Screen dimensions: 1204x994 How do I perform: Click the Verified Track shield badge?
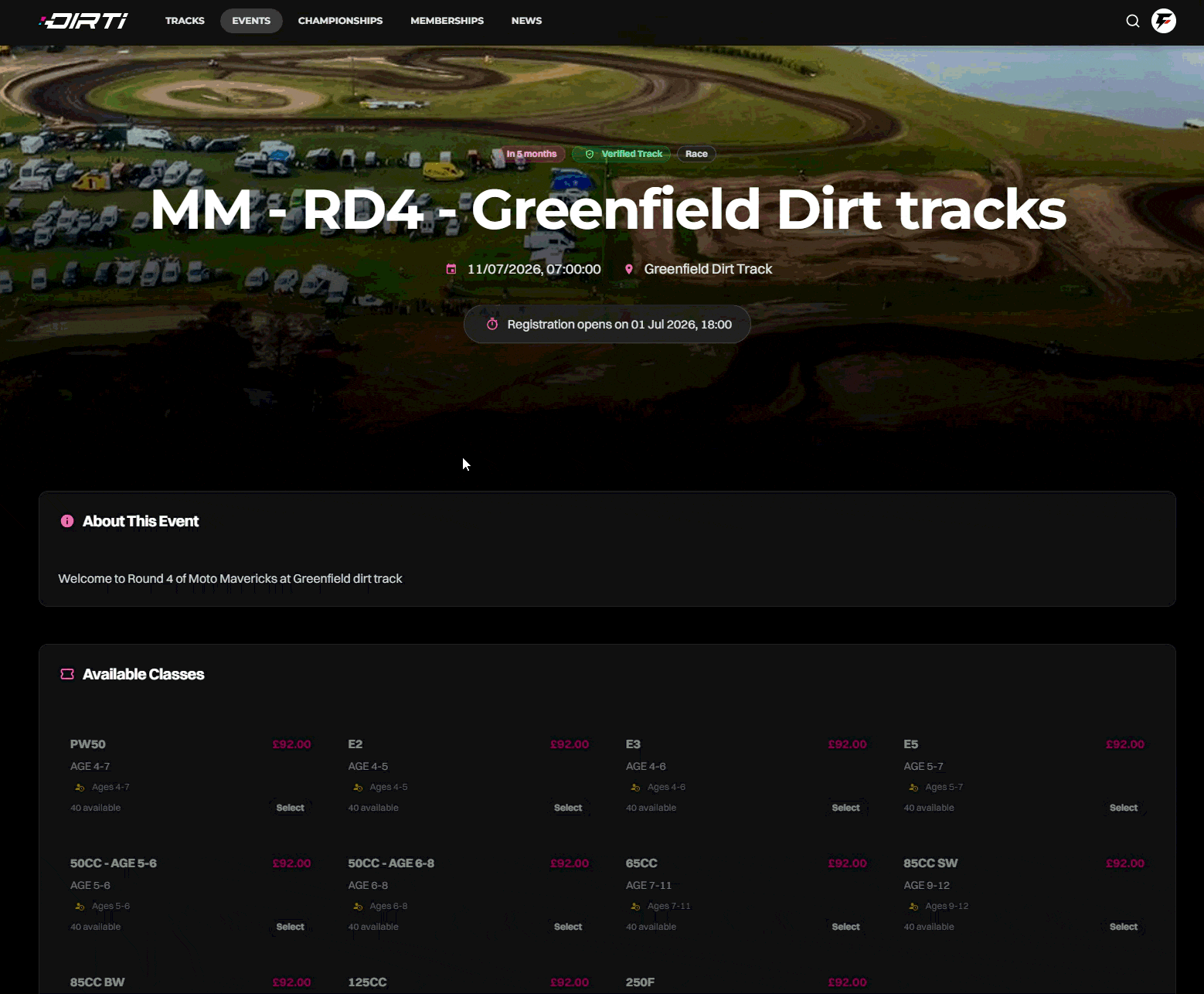pos(623,154)
